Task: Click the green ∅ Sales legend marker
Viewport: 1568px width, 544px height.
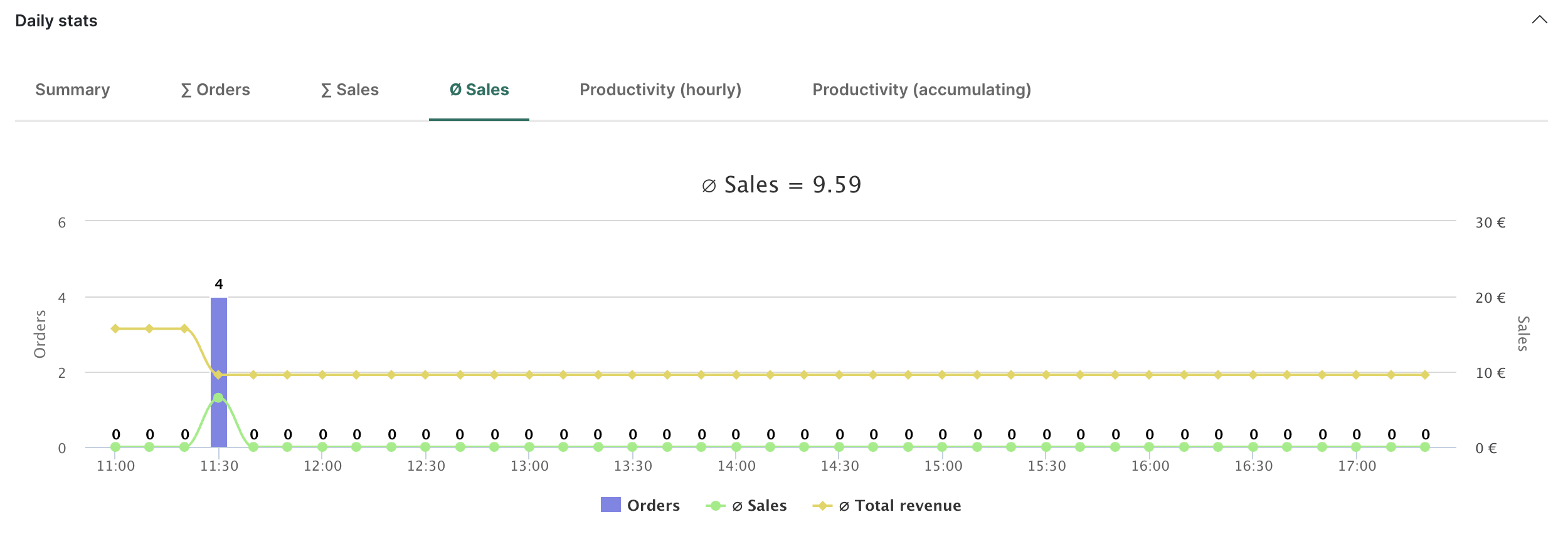Action: 715,506
